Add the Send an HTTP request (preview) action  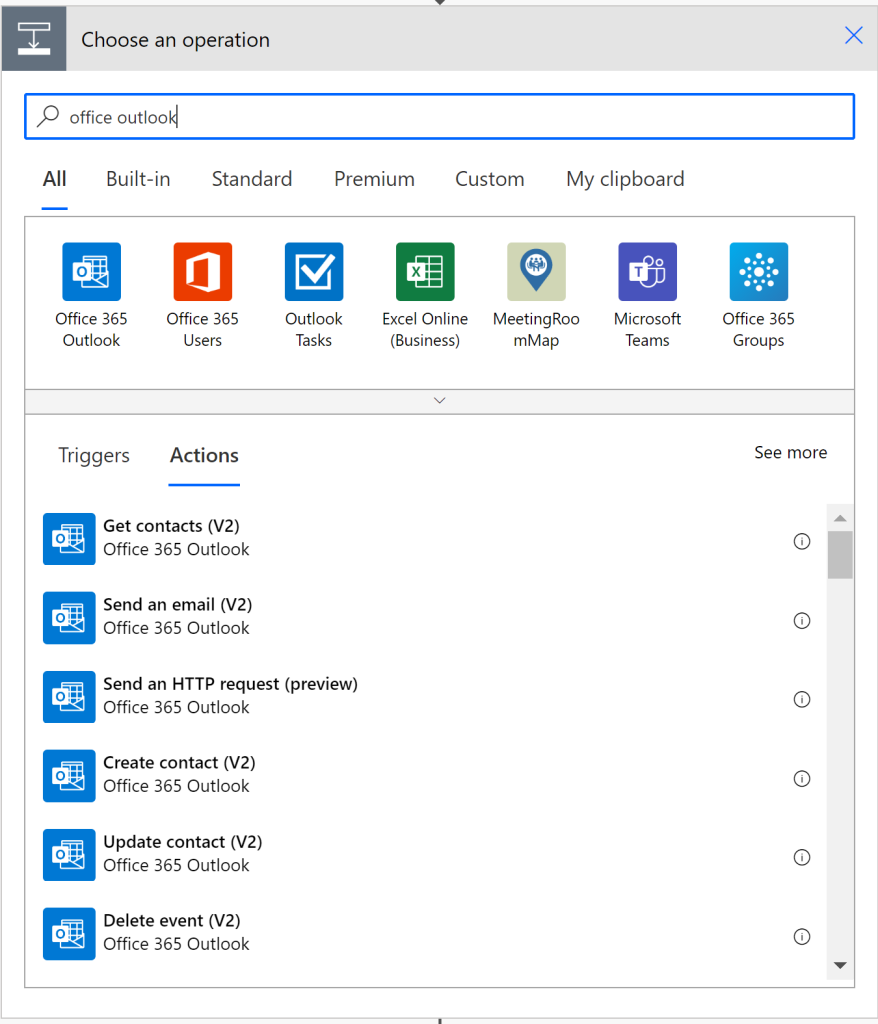[x=425, y=696]
